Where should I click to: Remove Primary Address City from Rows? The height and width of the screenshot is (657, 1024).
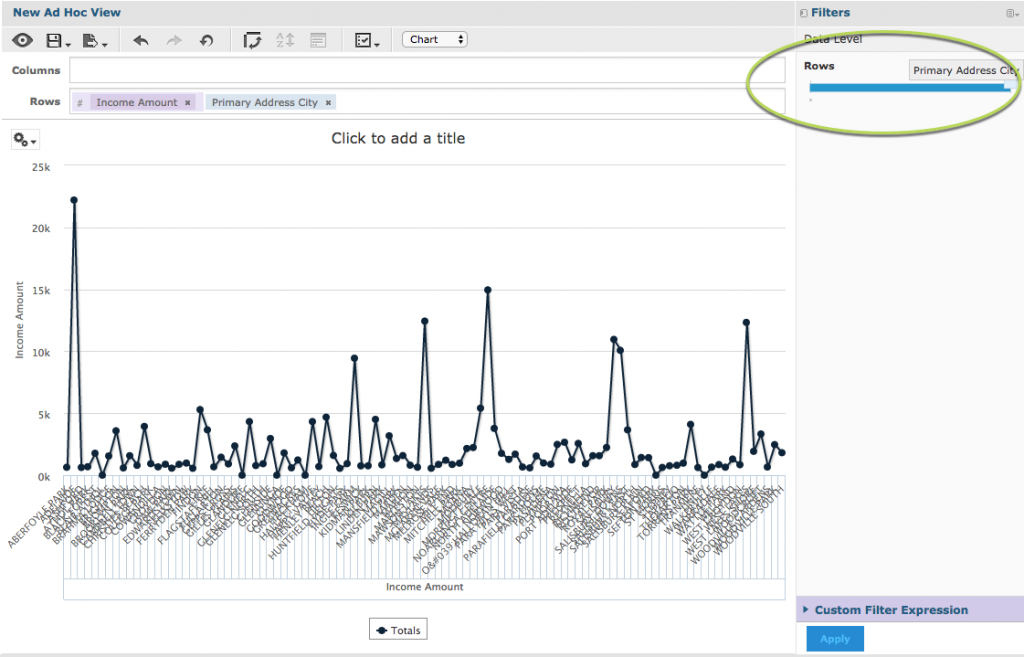(328, 103)
